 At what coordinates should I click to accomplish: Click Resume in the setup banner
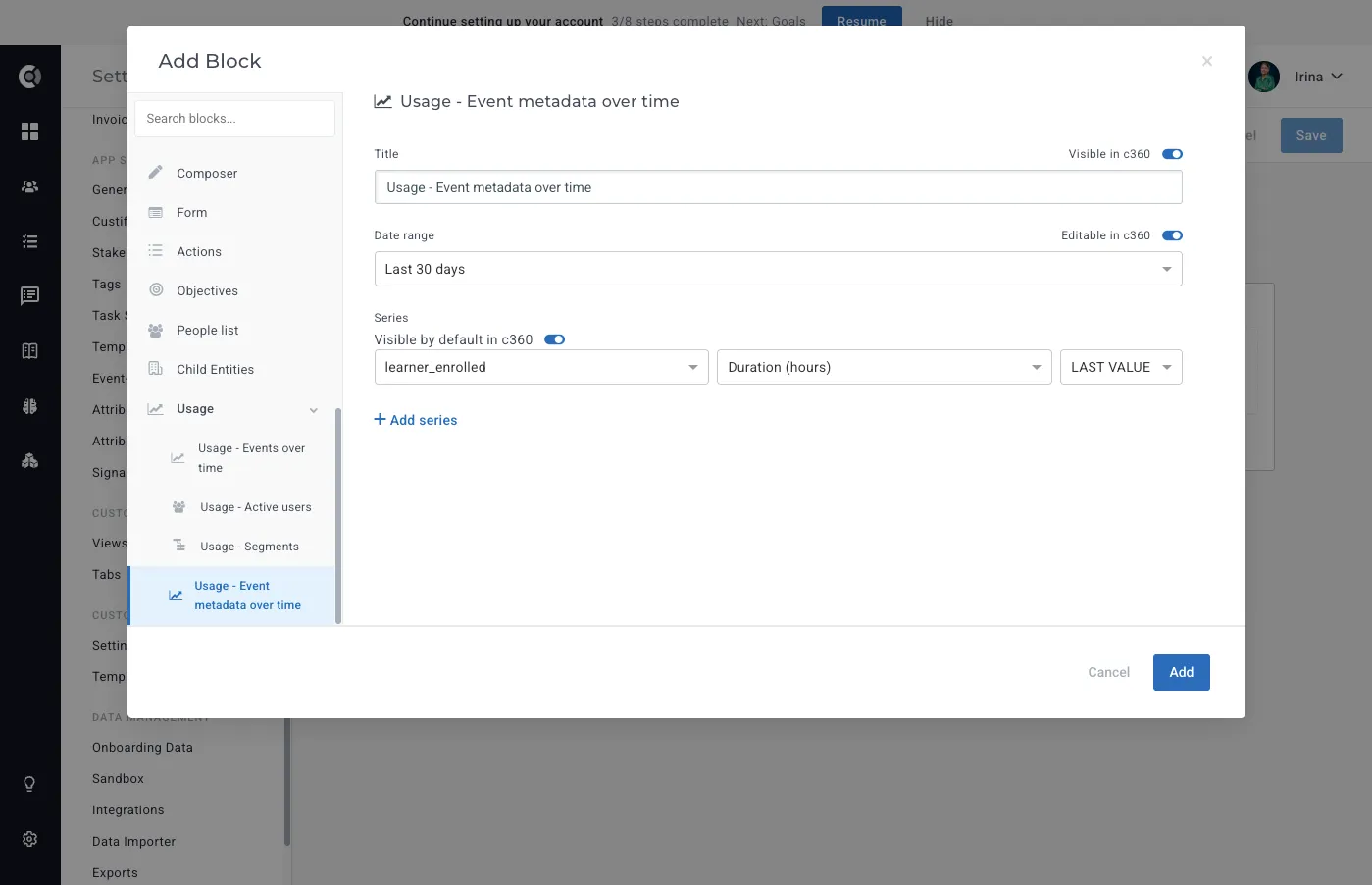coord(862,18)
